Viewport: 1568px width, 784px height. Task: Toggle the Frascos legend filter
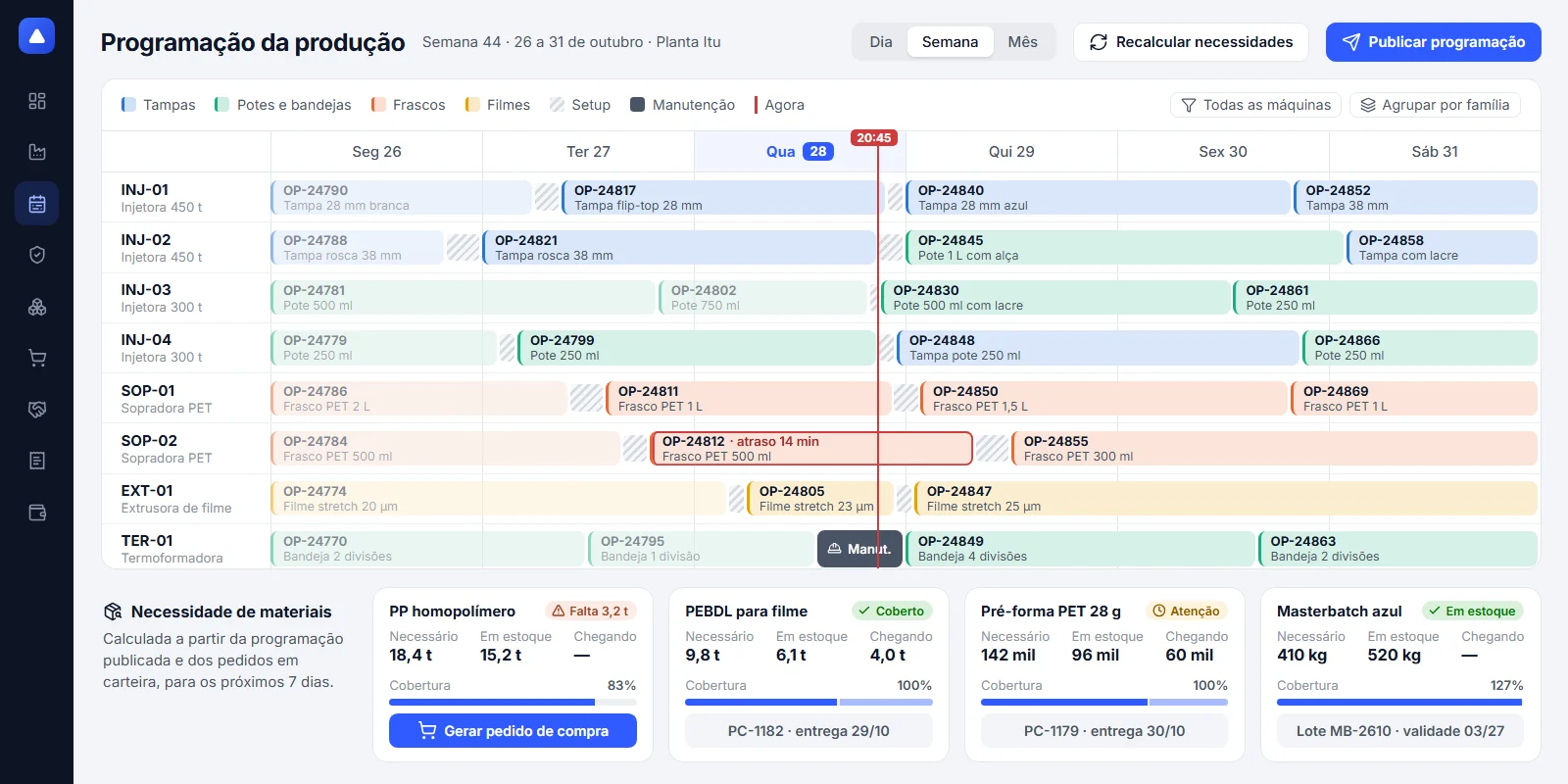(x=408, y=105)
